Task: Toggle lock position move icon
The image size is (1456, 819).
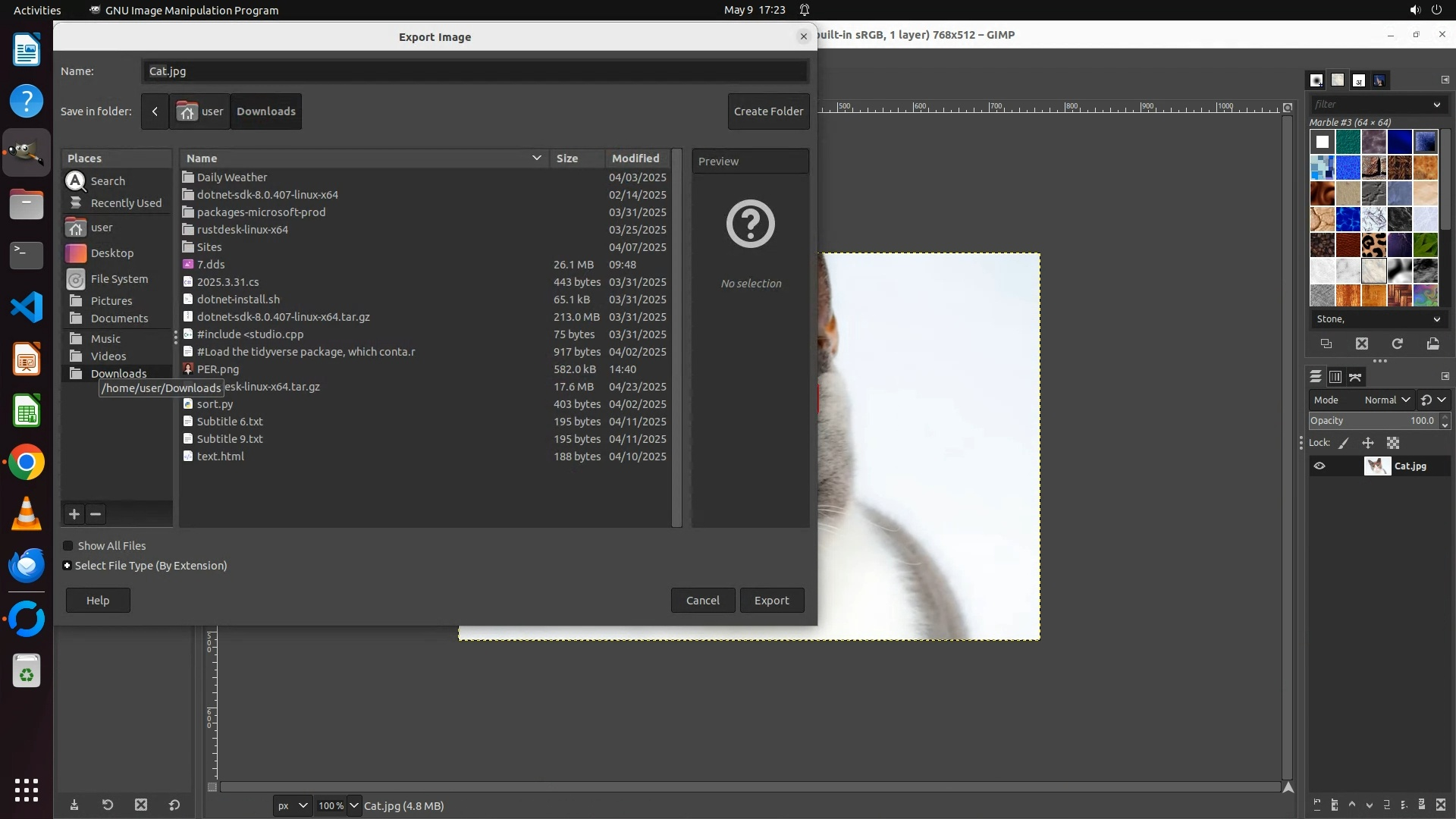Action: (1368, 443)
